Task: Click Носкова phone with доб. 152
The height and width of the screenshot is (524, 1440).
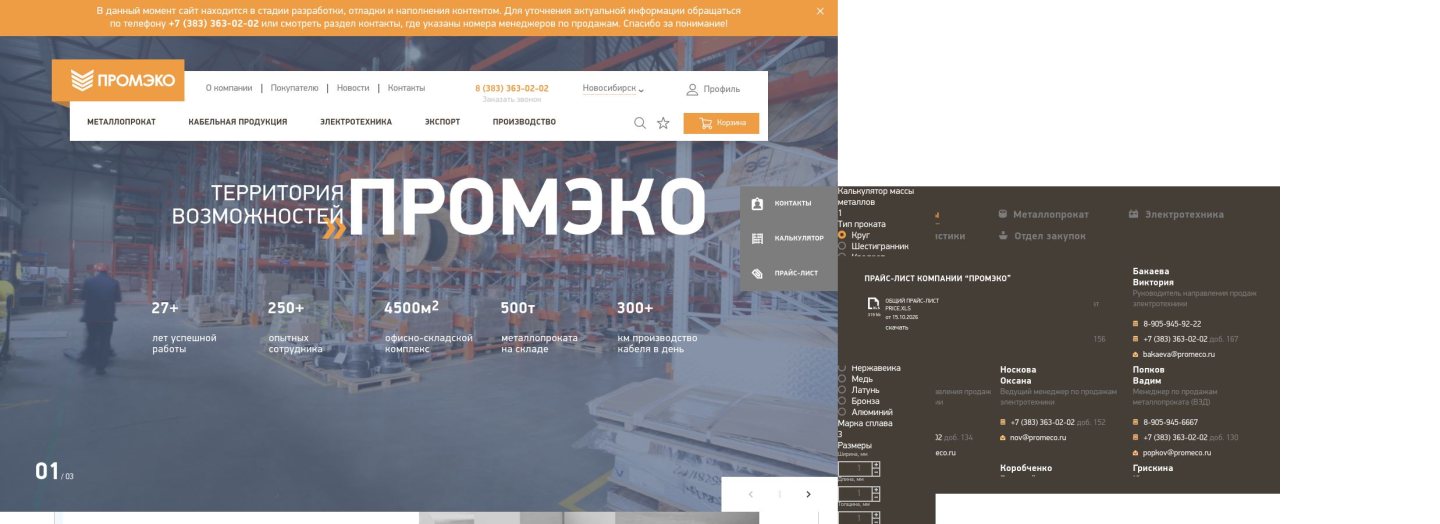Action: click(1058, 422)
